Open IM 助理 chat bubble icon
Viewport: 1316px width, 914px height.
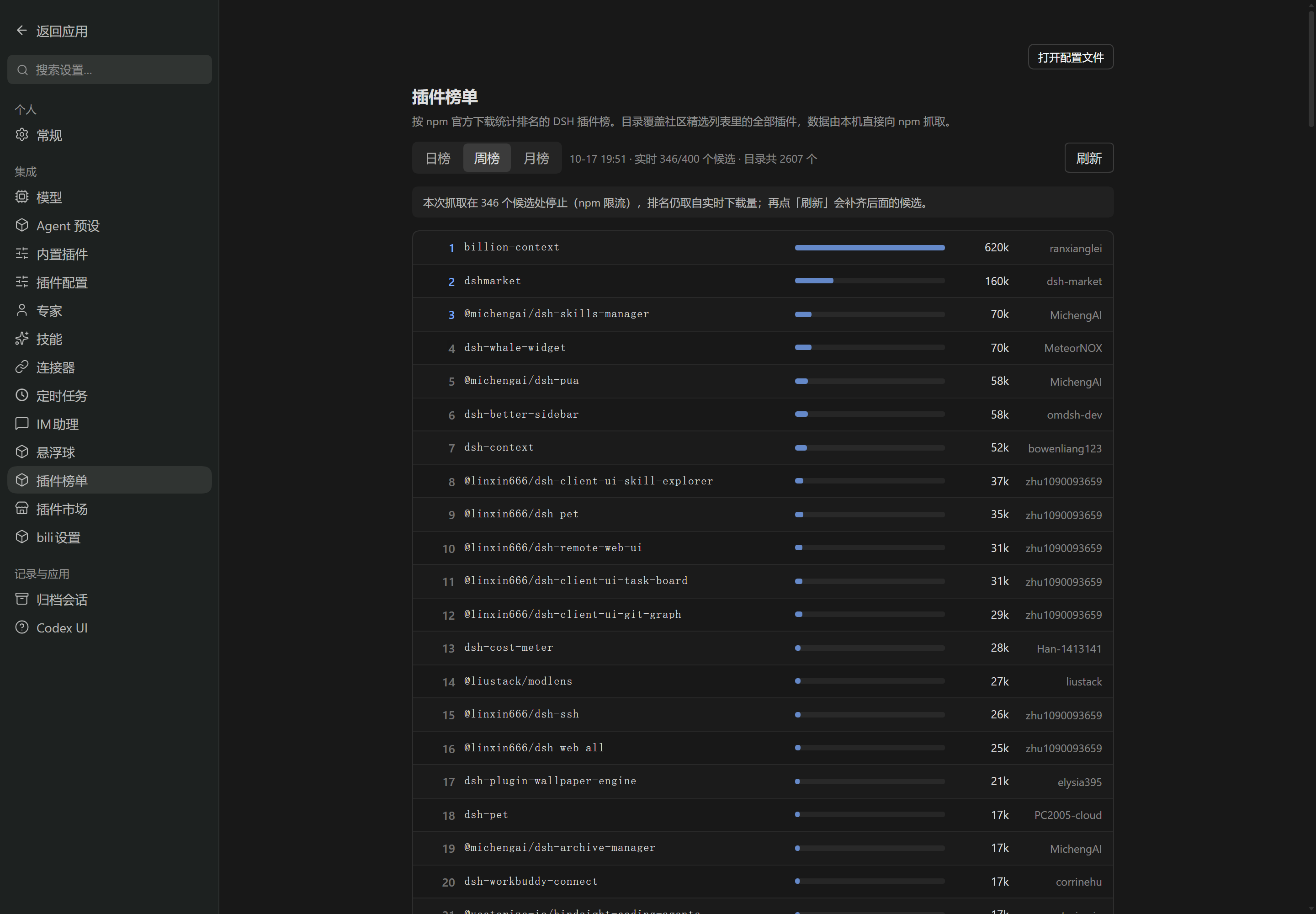pos(22,423)
